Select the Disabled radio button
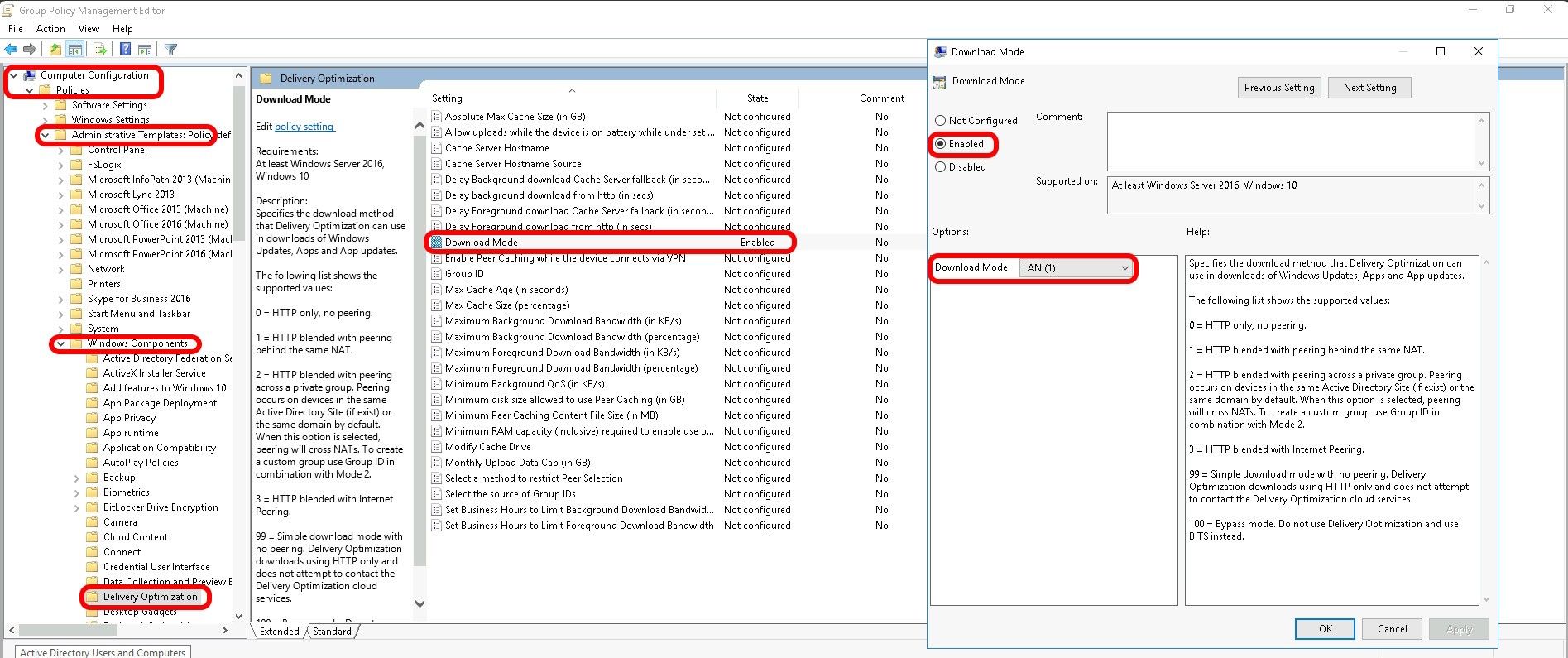1568x658 pixels. click(940, 167)
